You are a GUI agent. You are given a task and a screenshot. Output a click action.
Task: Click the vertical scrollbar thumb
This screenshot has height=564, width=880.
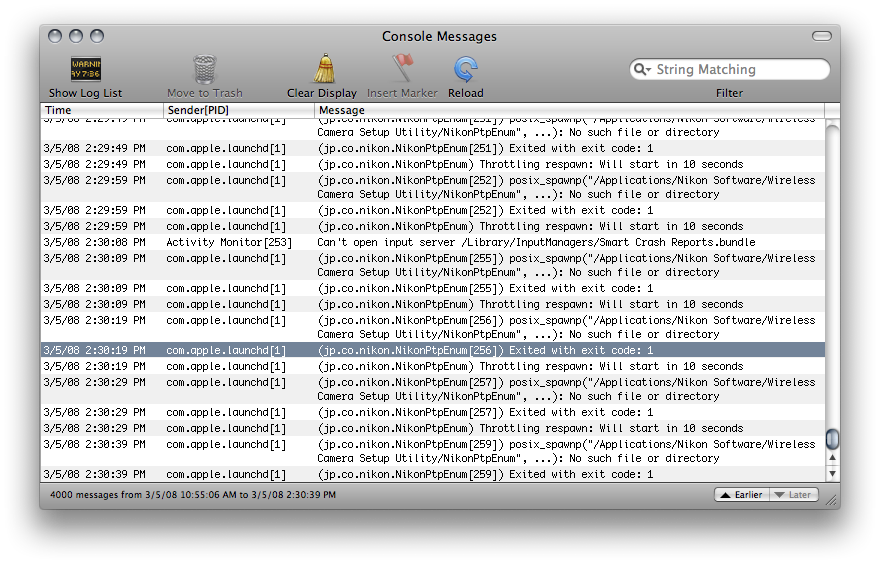[x=832, y=438]
